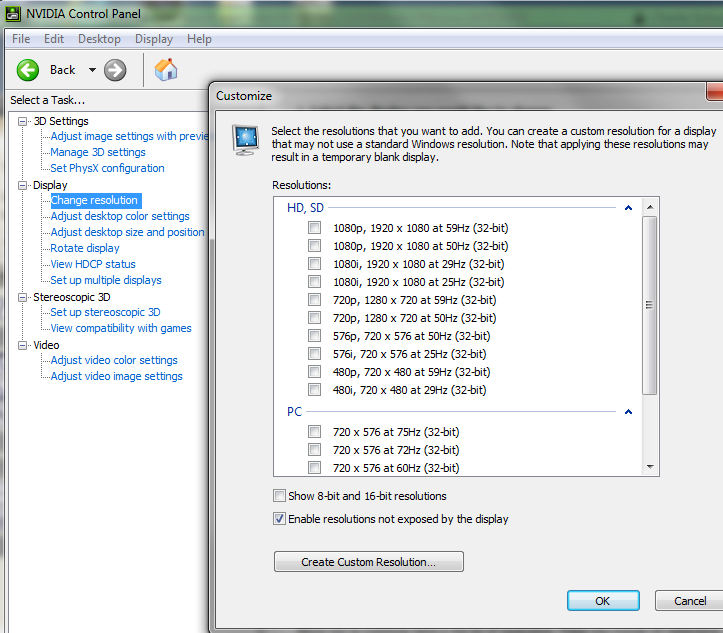Open Rotate display task
Viewport: 723px width, 633px height.
85,248
